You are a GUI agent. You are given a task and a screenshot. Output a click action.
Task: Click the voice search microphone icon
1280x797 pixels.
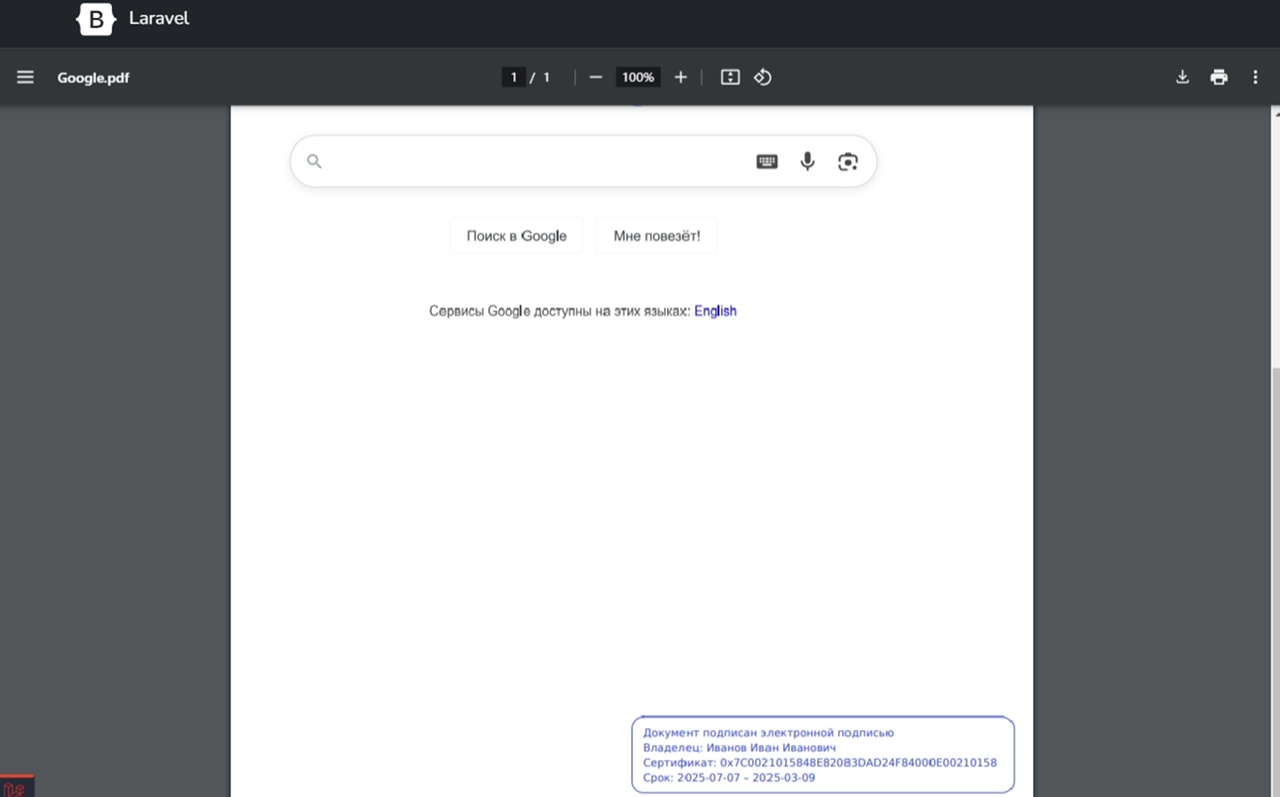click(x=808, y=161)
